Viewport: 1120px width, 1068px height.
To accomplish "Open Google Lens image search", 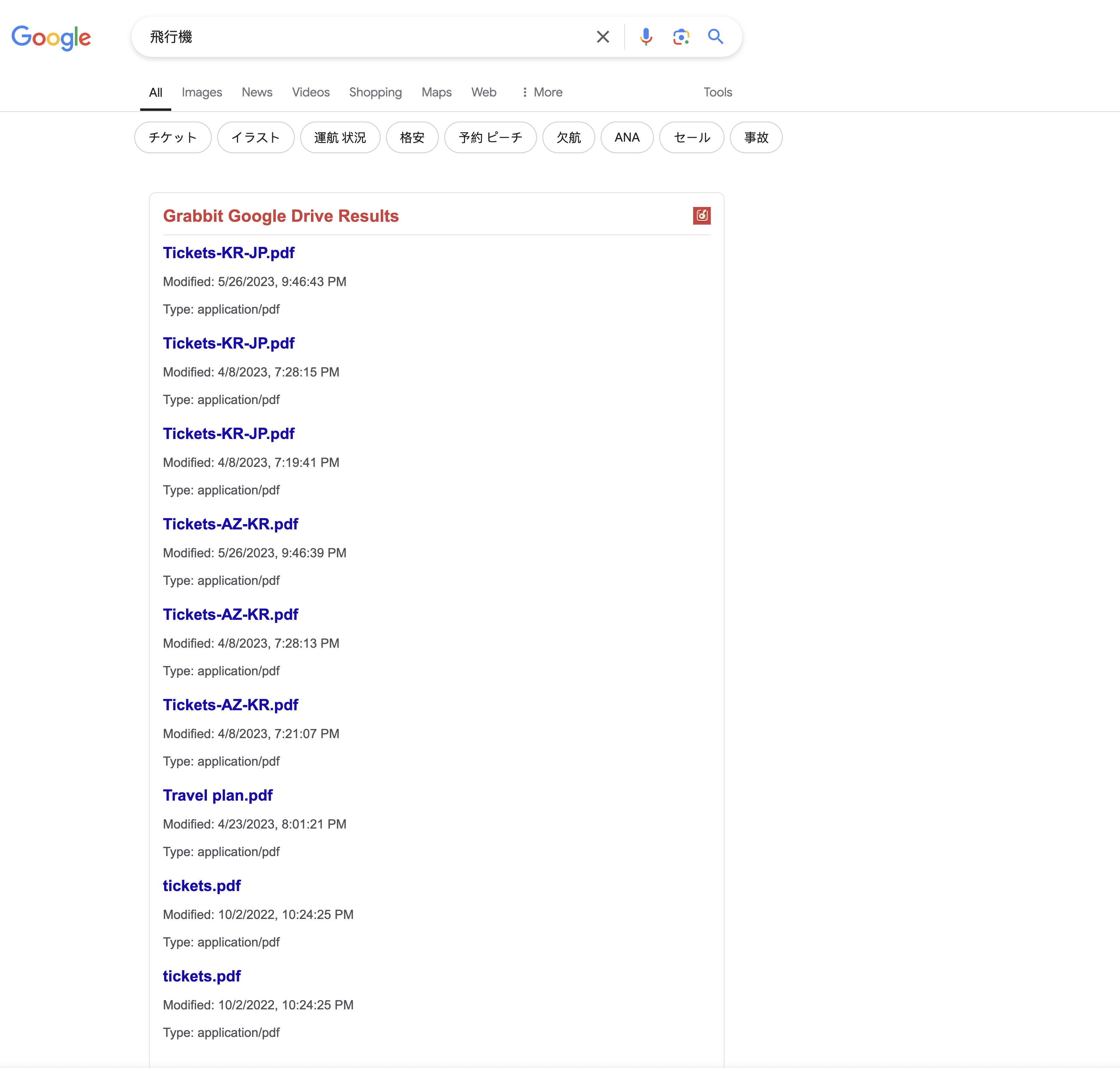I will (681, 37).
